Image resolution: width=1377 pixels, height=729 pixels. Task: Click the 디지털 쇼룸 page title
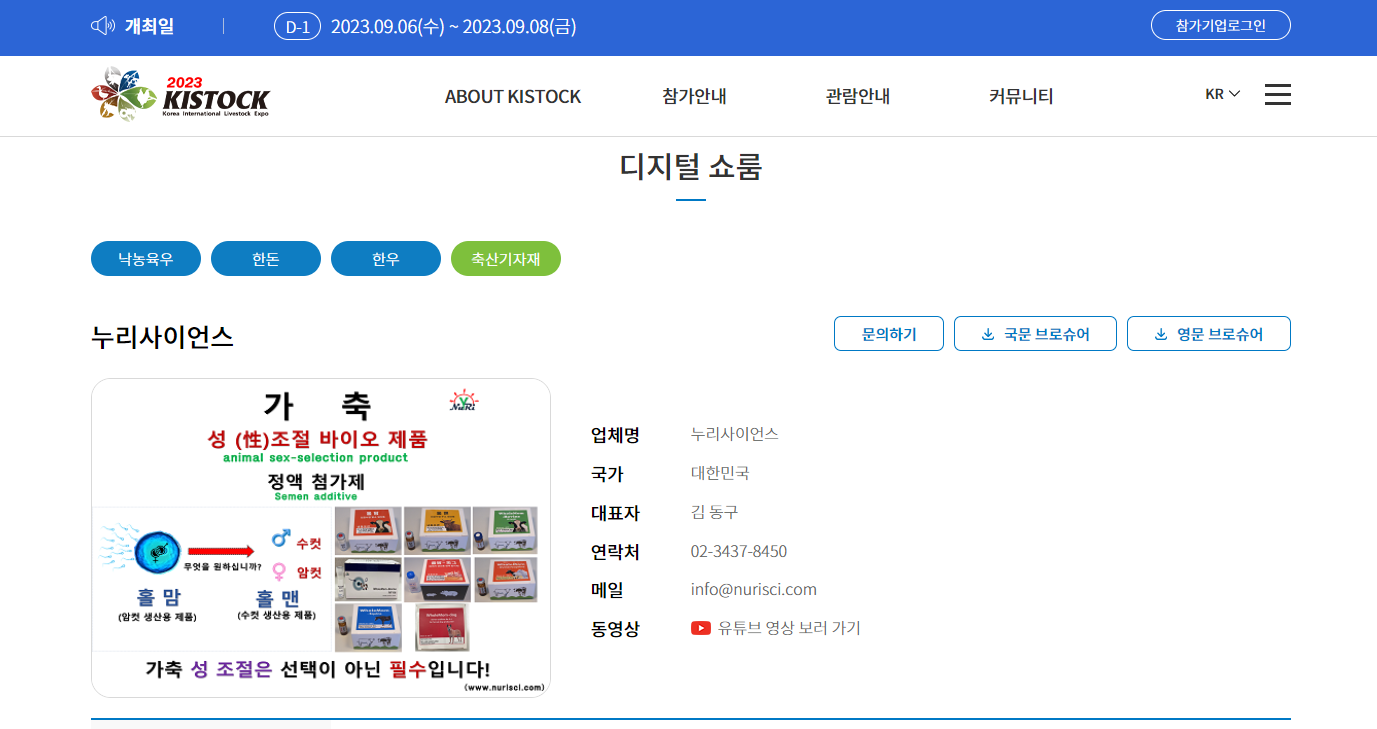pos(691,166)
